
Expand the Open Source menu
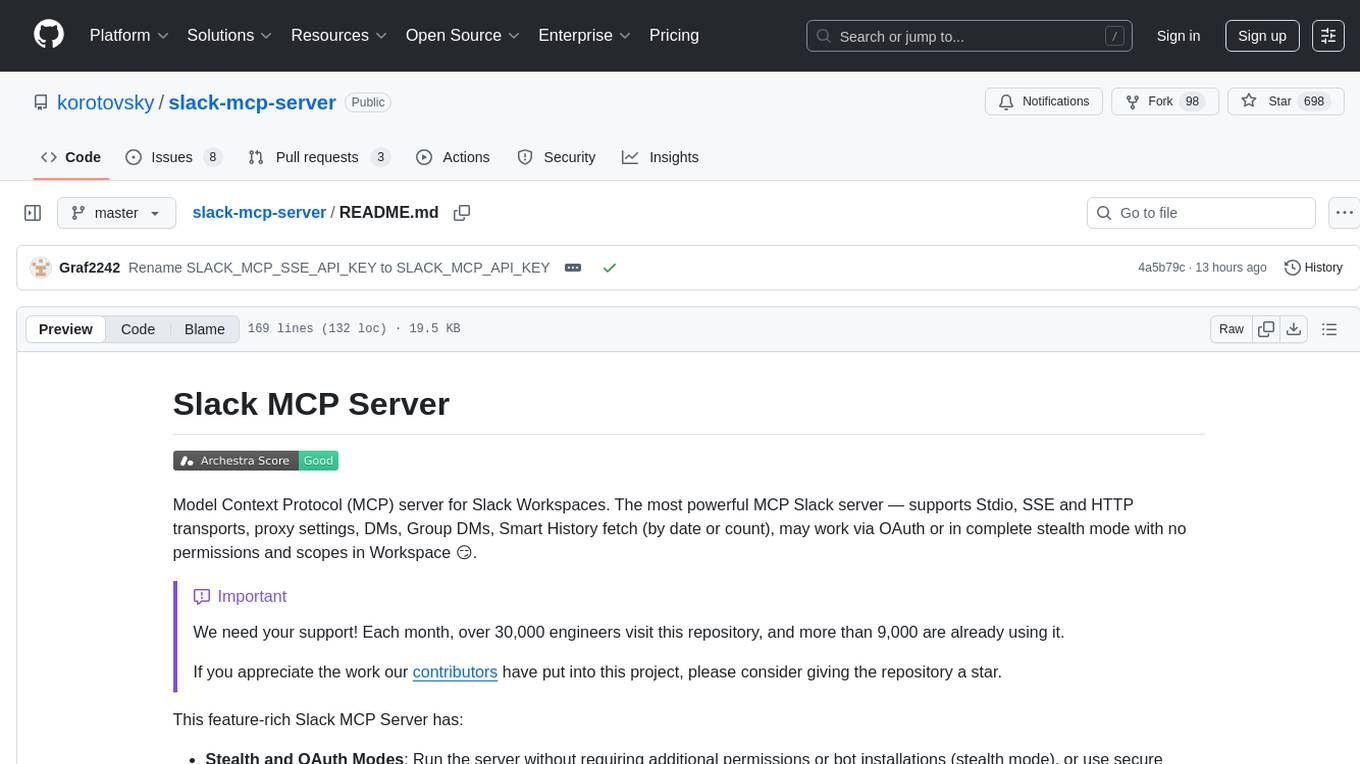[x=463, y=35]
